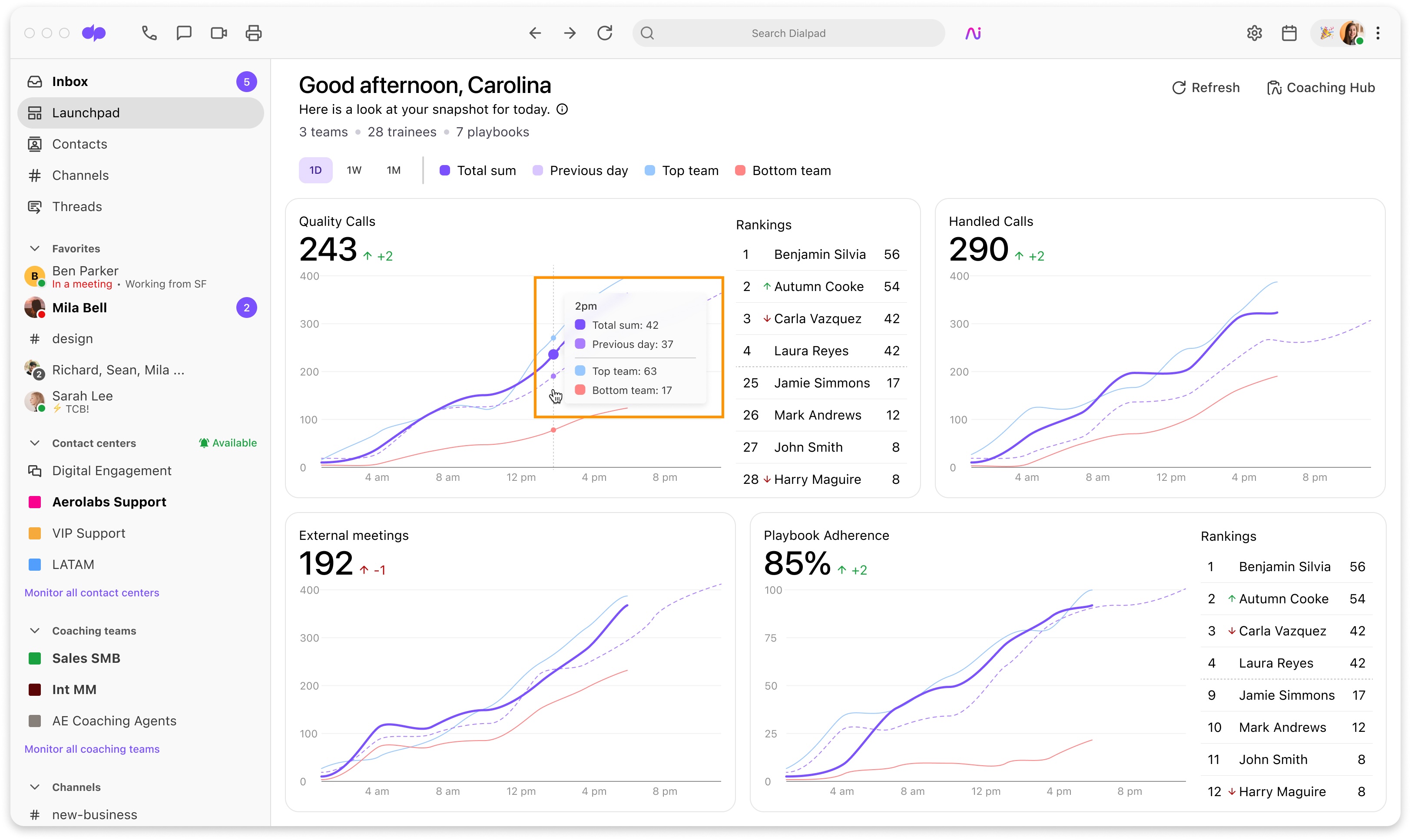Open the phone call icon
Image resolution: width=1411 pixels, height=840 pixels.
[149, 33]
